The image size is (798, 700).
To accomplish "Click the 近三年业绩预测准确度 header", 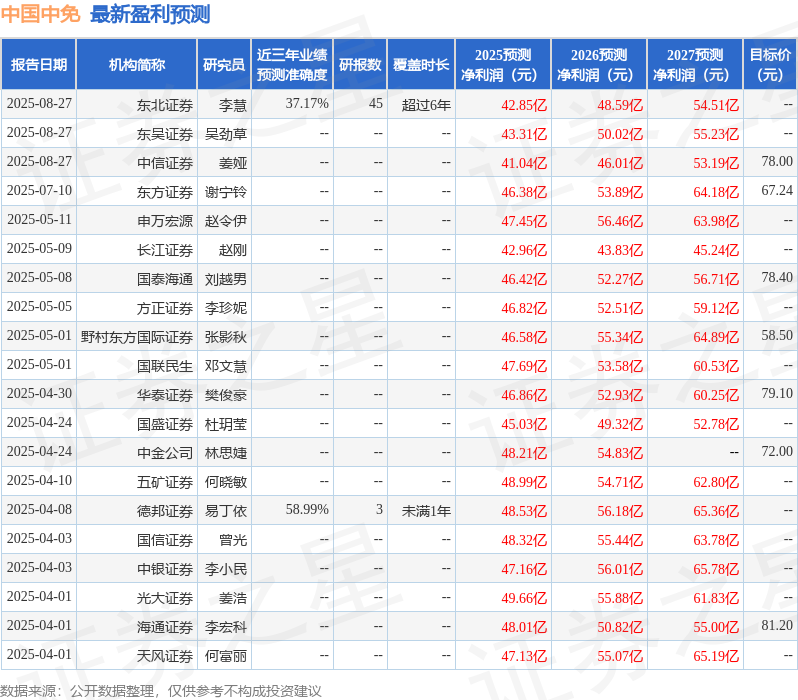I will point(292,65).
